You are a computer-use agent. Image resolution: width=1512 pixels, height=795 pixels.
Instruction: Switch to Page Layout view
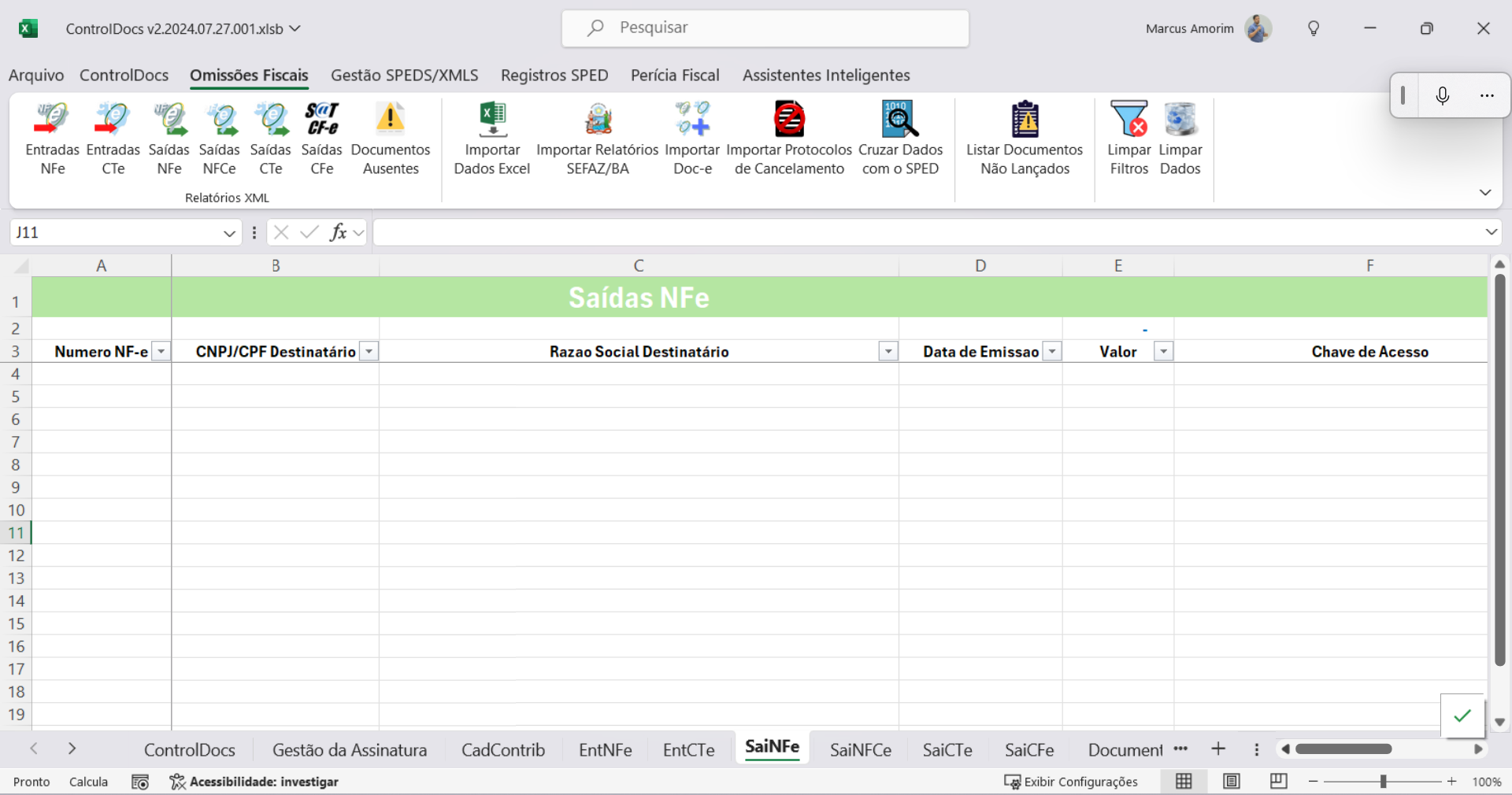coord(1232,782)
